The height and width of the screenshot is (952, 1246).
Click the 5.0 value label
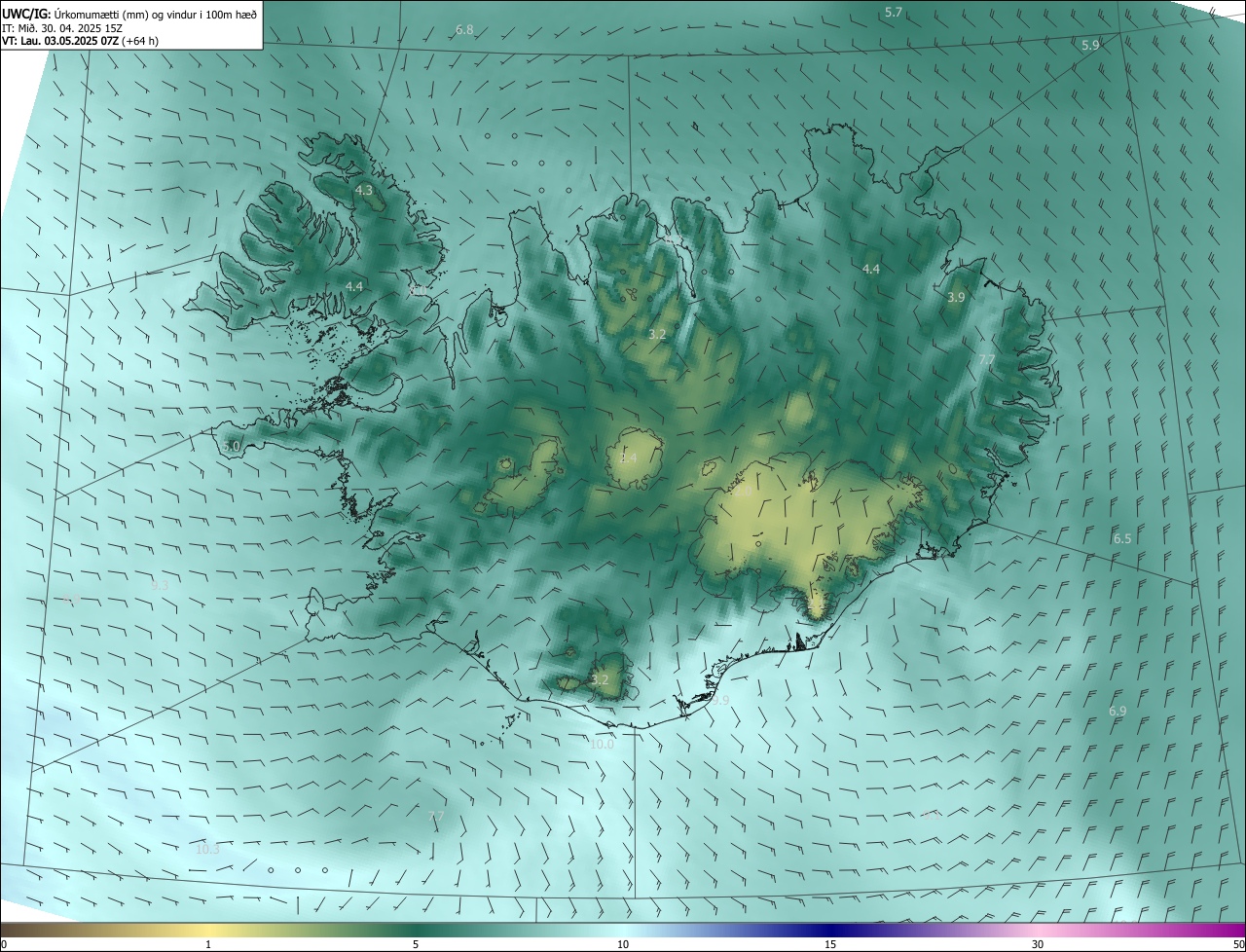[x=231, y=447]
